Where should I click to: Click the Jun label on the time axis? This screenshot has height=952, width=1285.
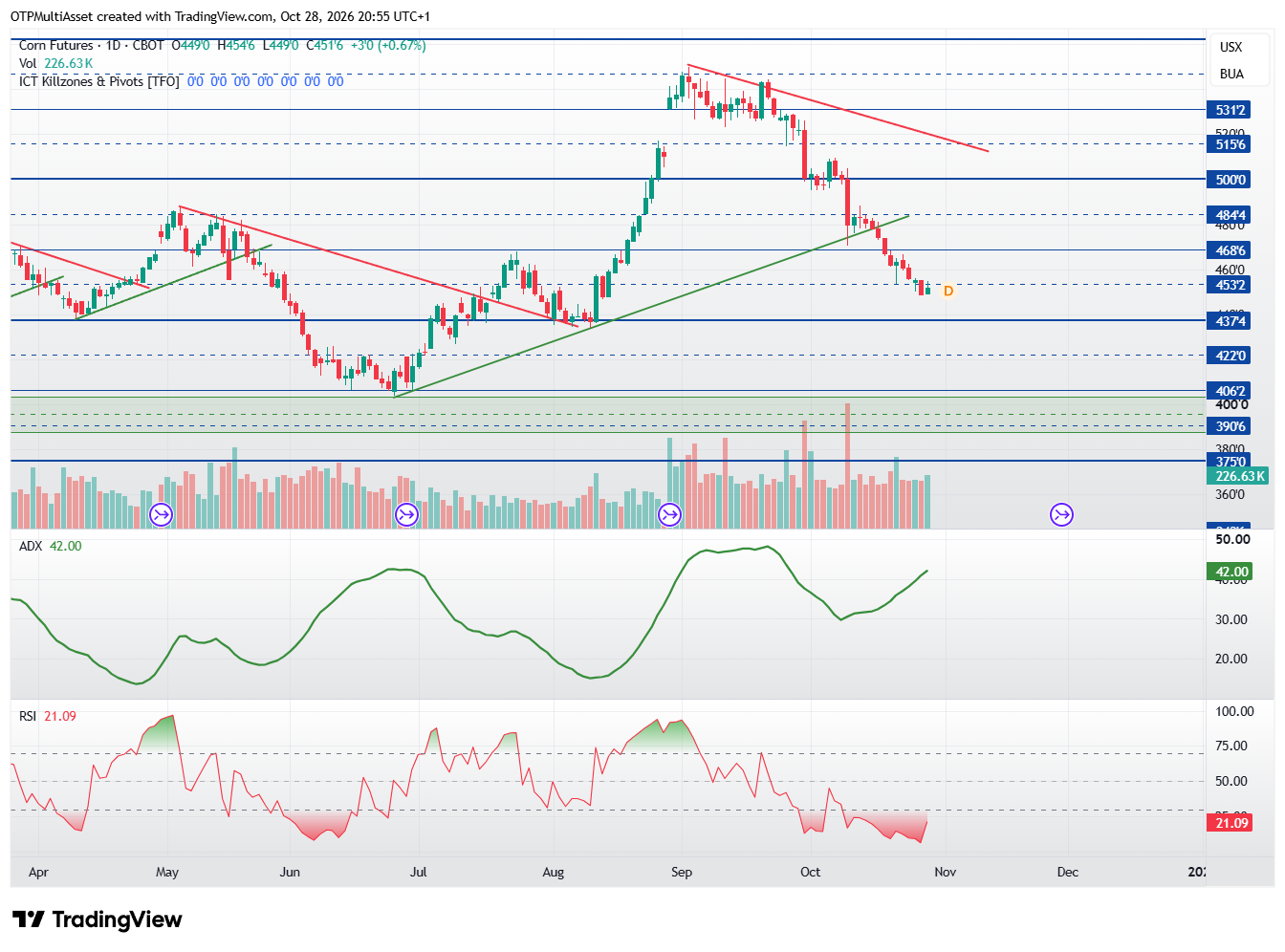[x=290, y=872]
